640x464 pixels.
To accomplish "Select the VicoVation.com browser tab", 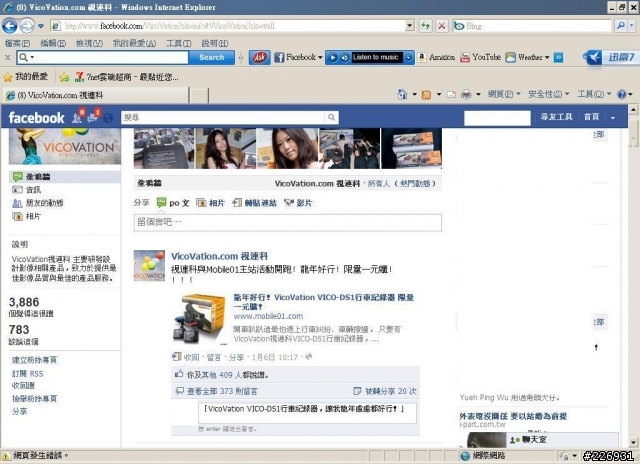I will (x=96, y=95).
